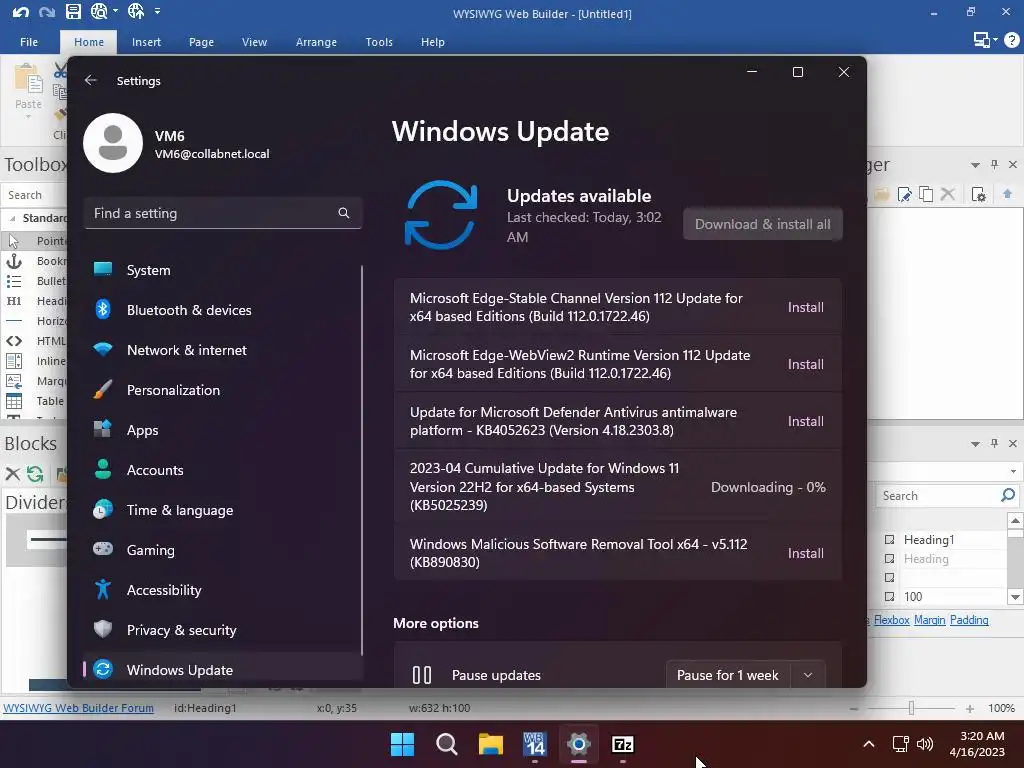Open Padding link in Properties panel
The image size is (1024, 768).
(969, 620)
